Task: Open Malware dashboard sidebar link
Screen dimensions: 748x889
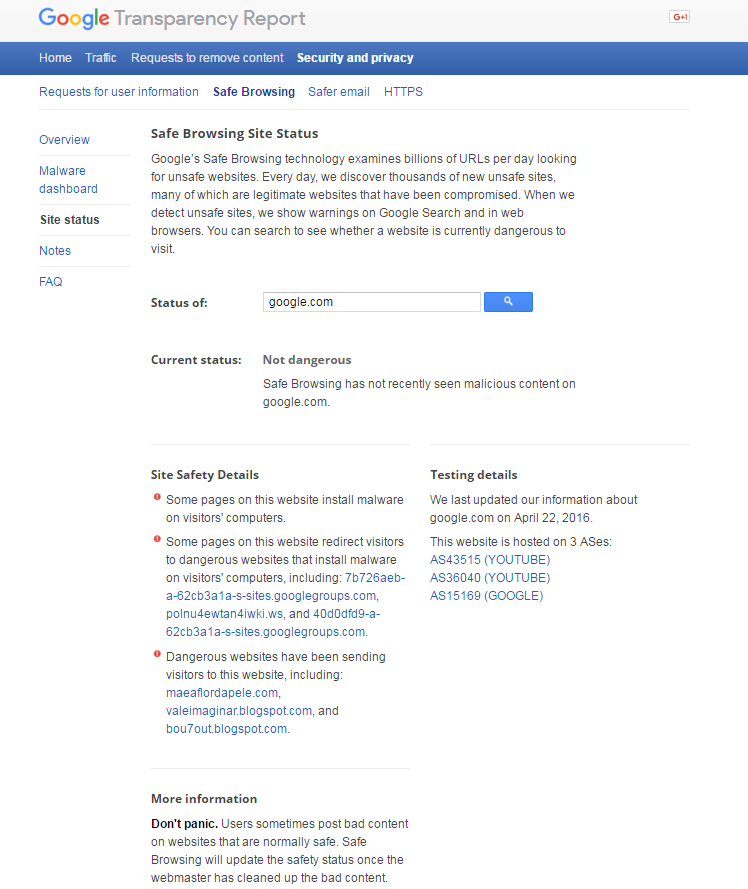Action: (x=68, y=180)
